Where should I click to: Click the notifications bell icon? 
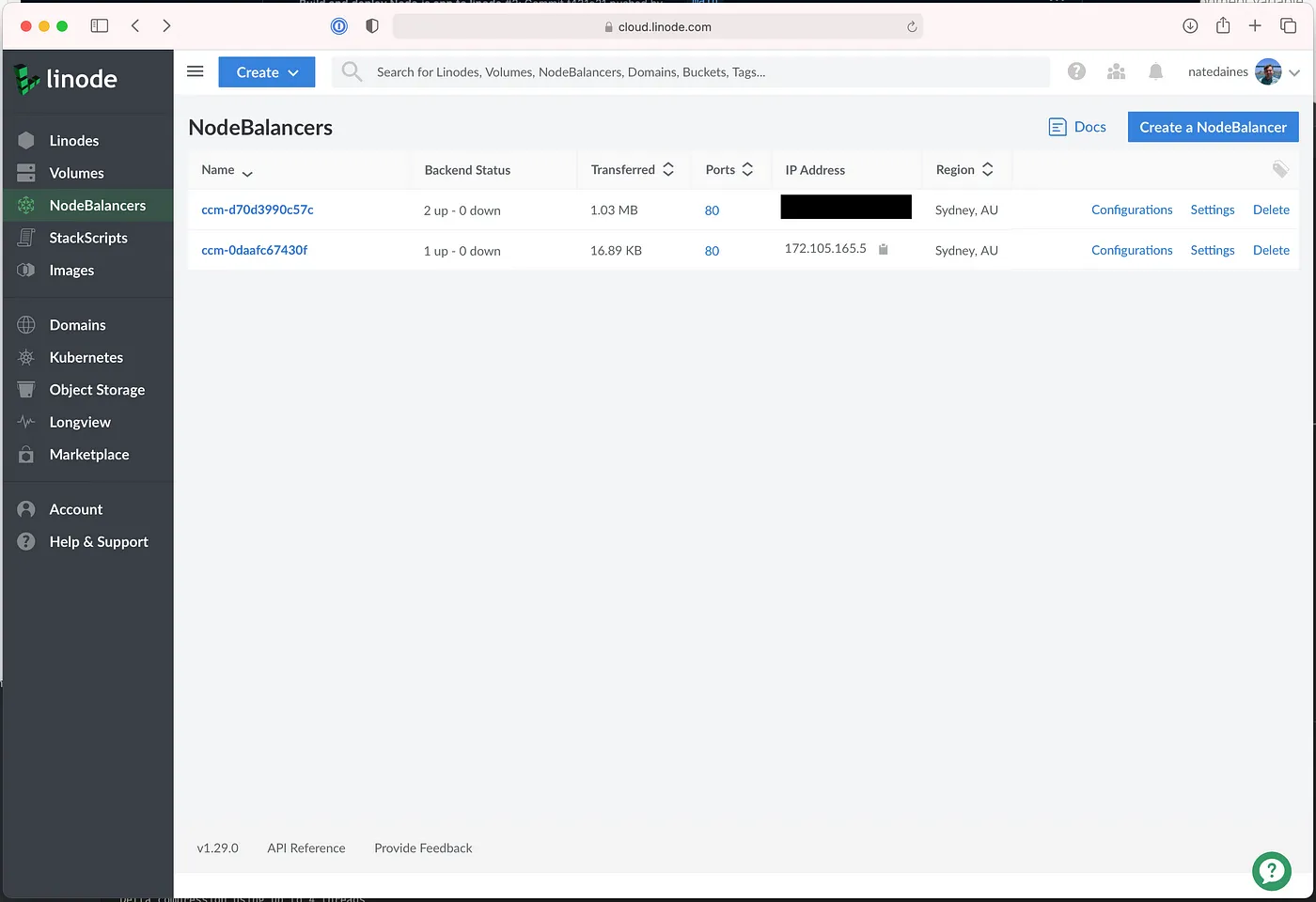pyautogui.click(x=1155, y=72)
